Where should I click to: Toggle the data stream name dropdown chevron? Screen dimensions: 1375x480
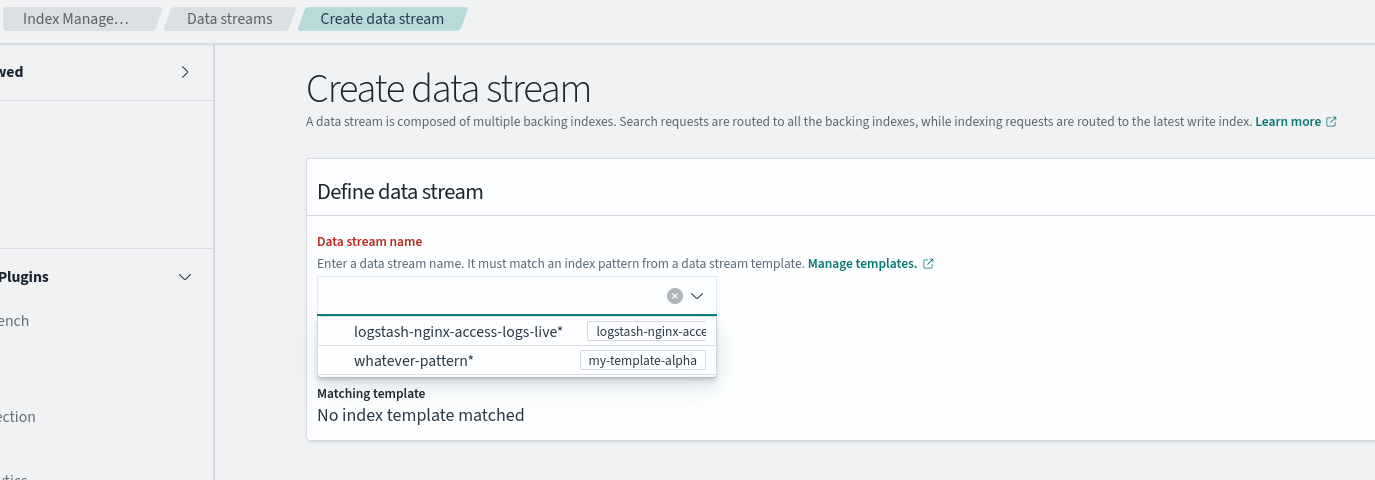pos(698,296)
